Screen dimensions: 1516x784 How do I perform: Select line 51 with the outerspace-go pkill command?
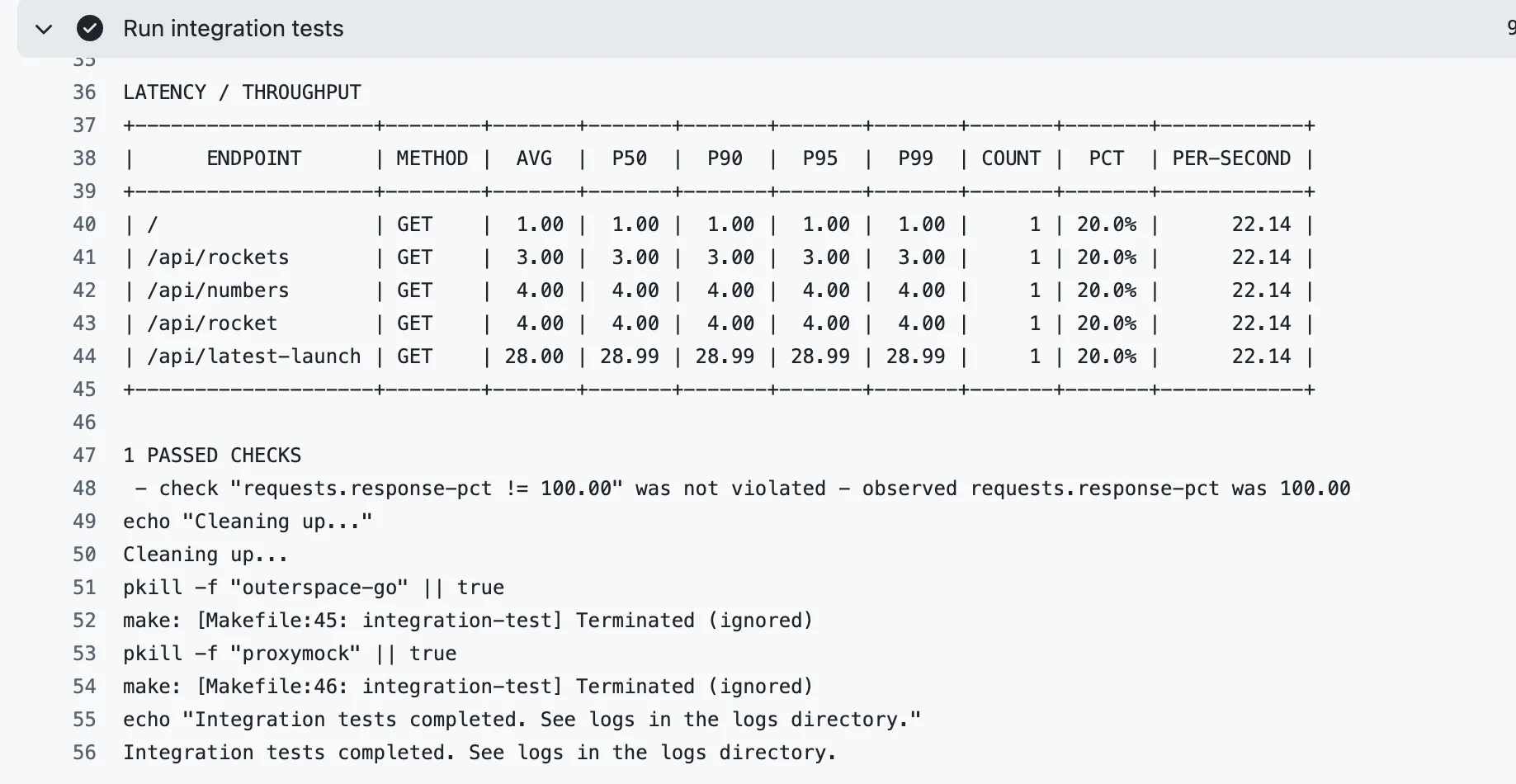(x=84, y=587)
